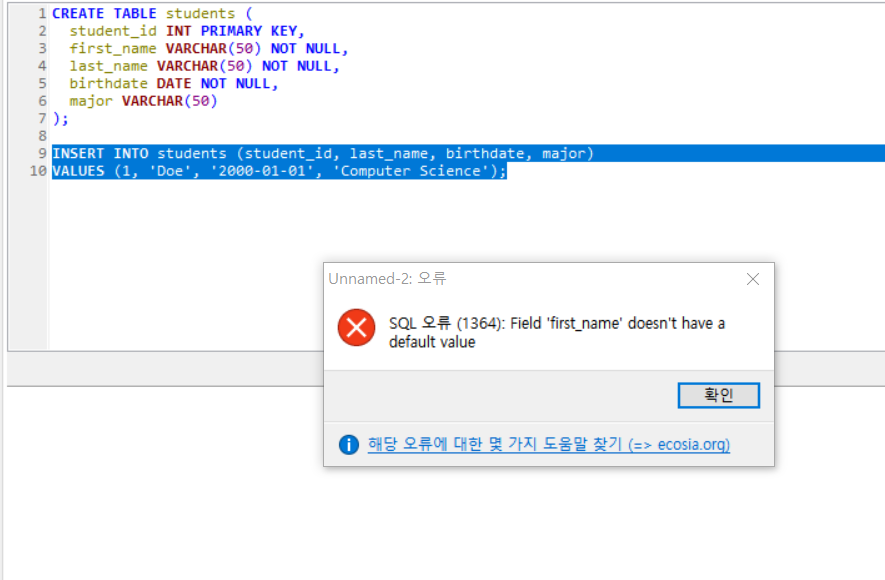The image size is (885, 580).
Task: Click the major VARCHAR(50) declaration
Action: (145, 100)
